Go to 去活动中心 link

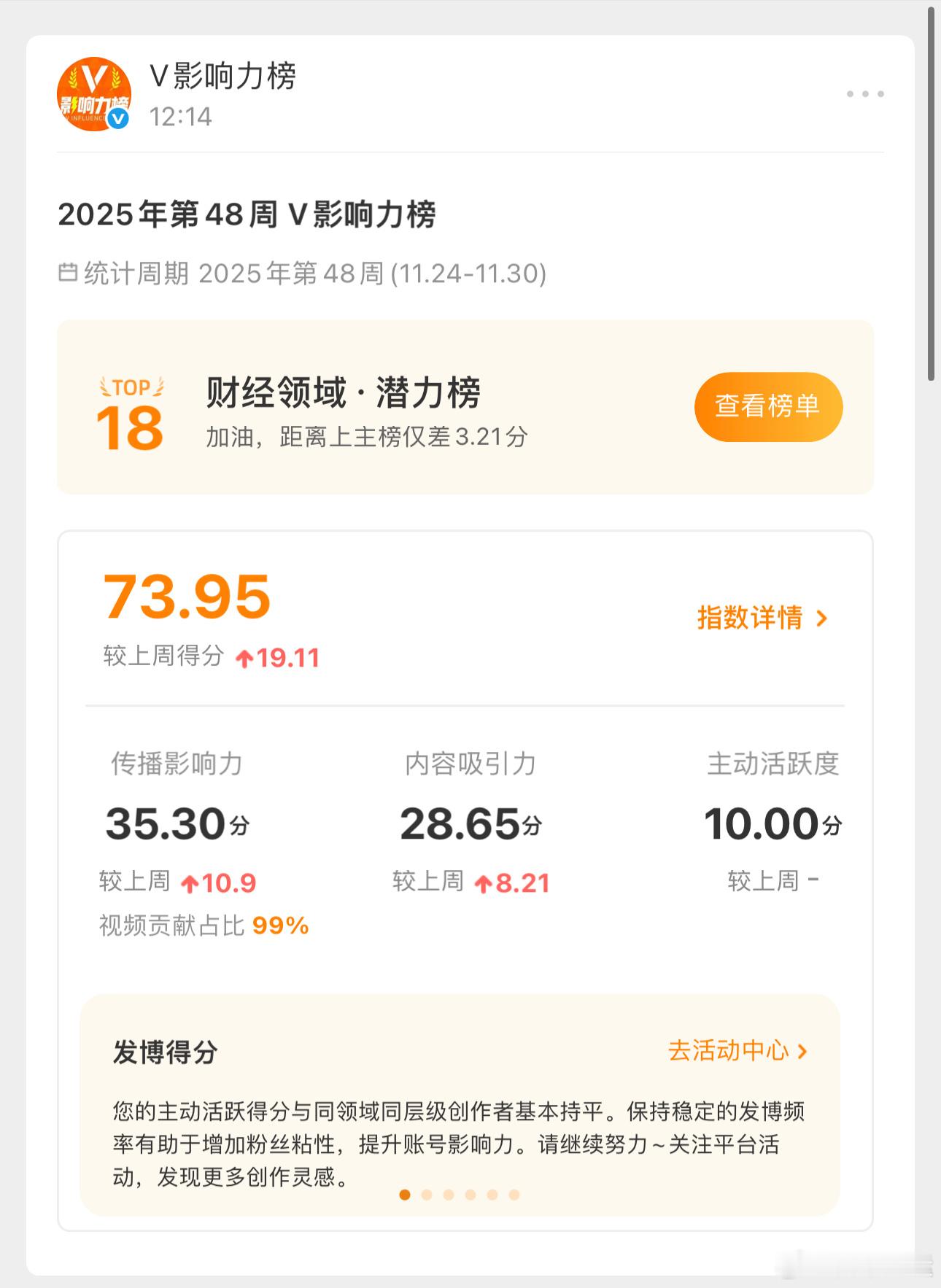point(728,1051)
